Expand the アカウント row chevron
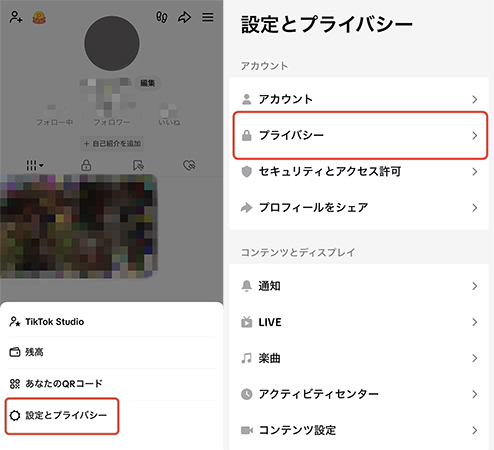Image resolution: width=494 pixels, height=450 pixels. coord(475,99)
